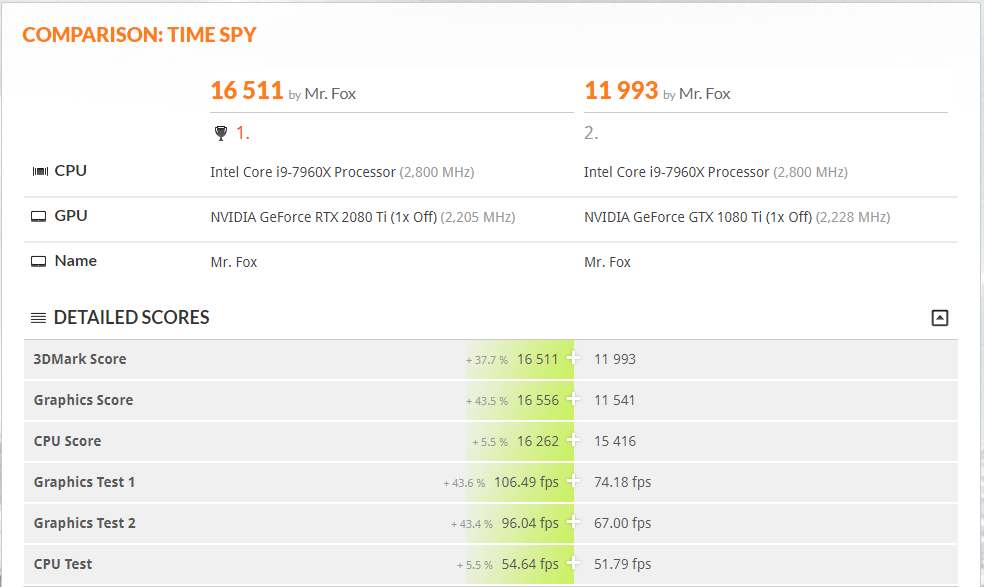Screen dimensions: 984x587
Task: Select second result's Intel Core i9-7960X text
Action: [x=676, y=172]
